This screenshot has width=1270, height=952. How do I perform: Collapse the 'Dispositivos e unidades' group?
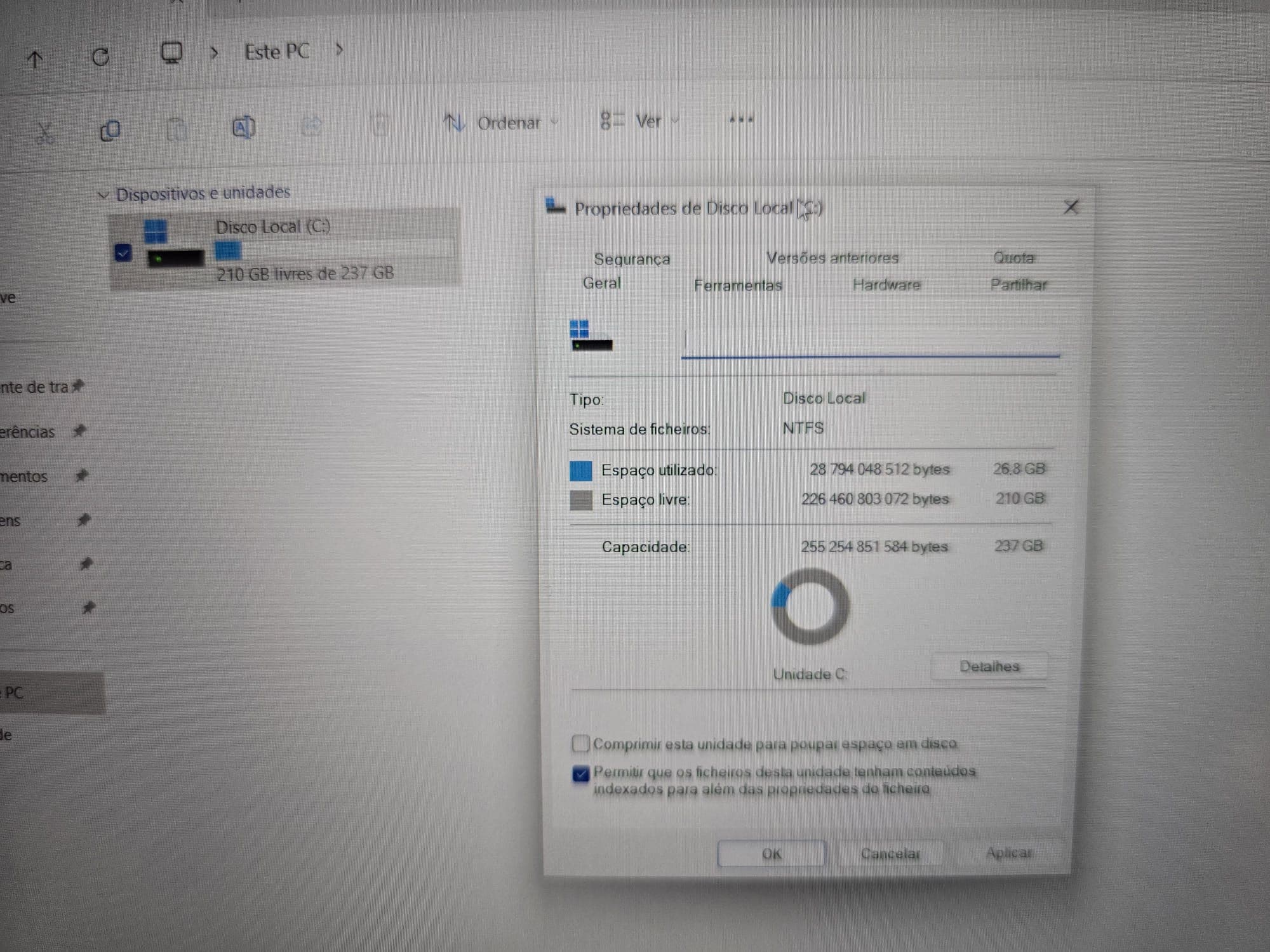[x=103, y=195]
